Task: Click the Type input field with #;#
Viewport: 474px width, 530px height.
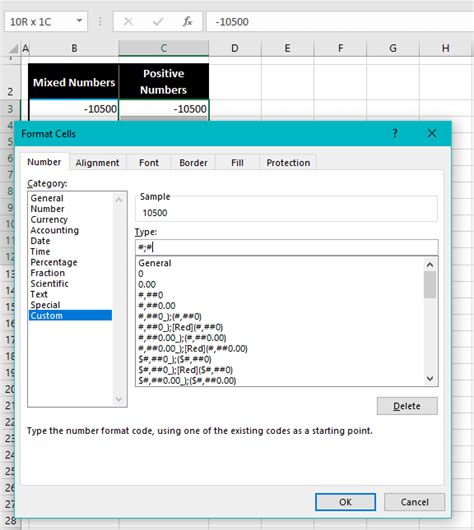Action: pyautogui.click(x=287, y=247)
